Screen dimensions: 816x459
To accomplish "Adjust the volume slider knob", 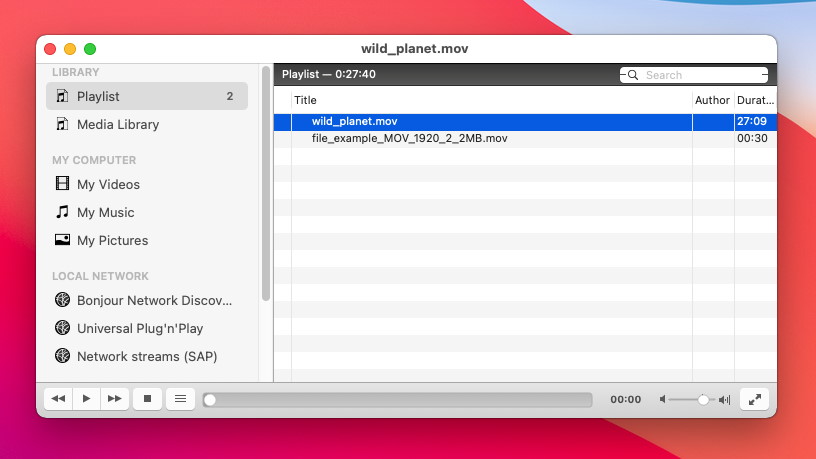I will tap(703, 400).
